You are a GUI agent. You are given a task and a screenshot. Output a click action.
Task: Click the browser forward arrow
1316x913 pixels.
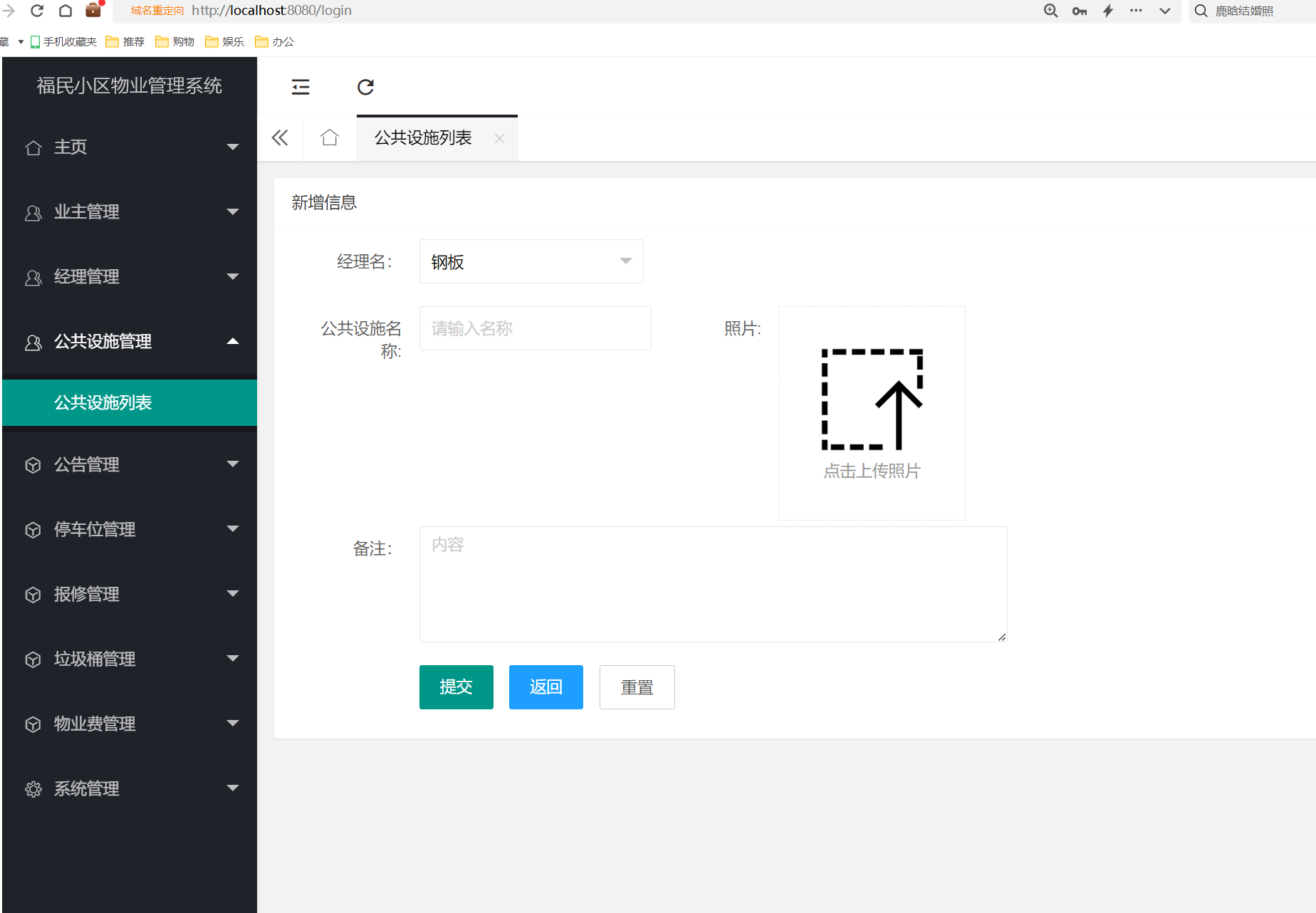(9, 11)
